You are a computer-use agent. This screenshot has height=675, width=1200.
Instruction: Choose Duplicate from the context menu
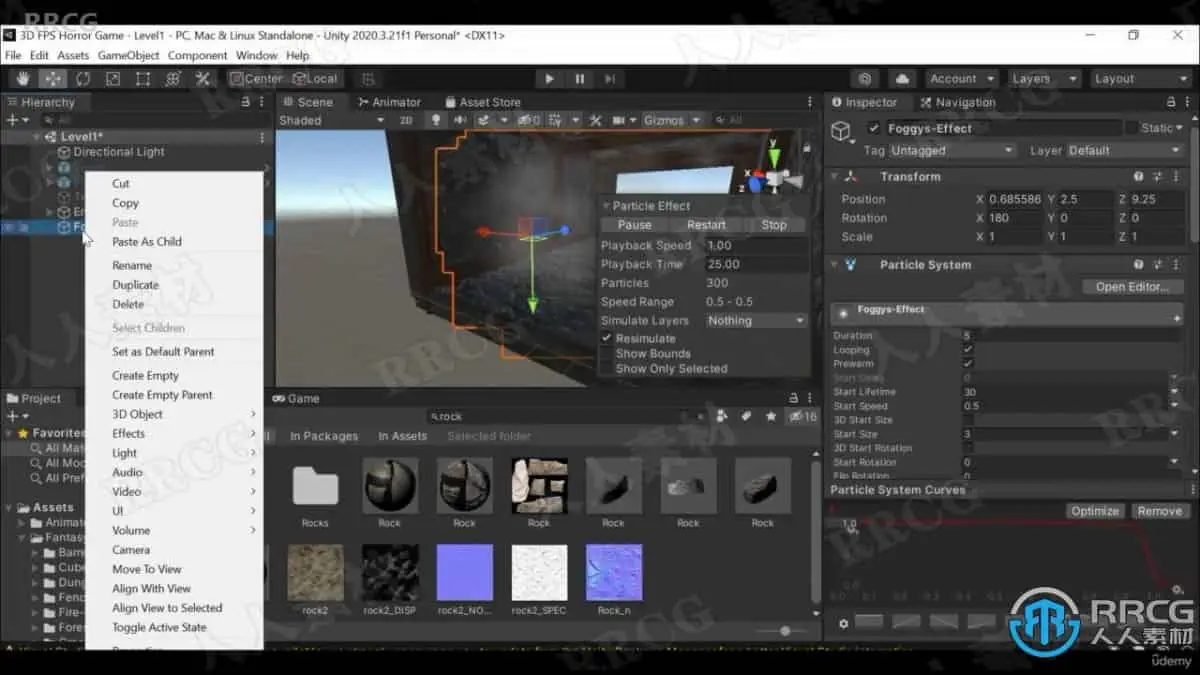[135, 285]
